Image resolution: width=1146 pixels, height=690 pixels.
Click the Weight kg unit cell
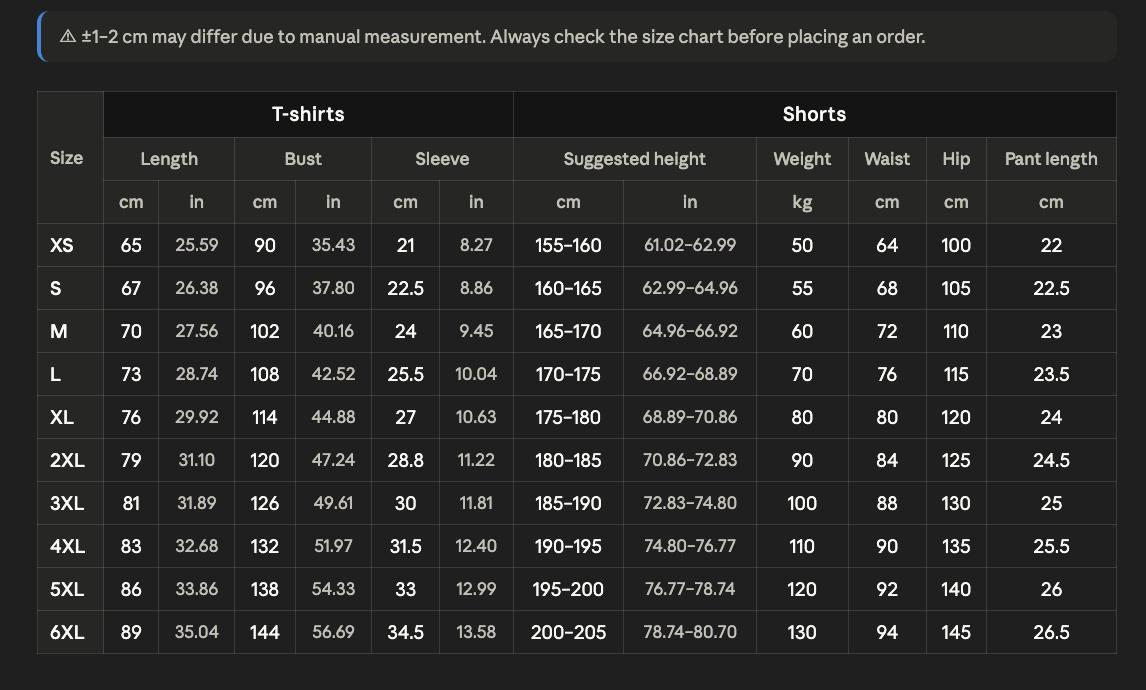802,202
